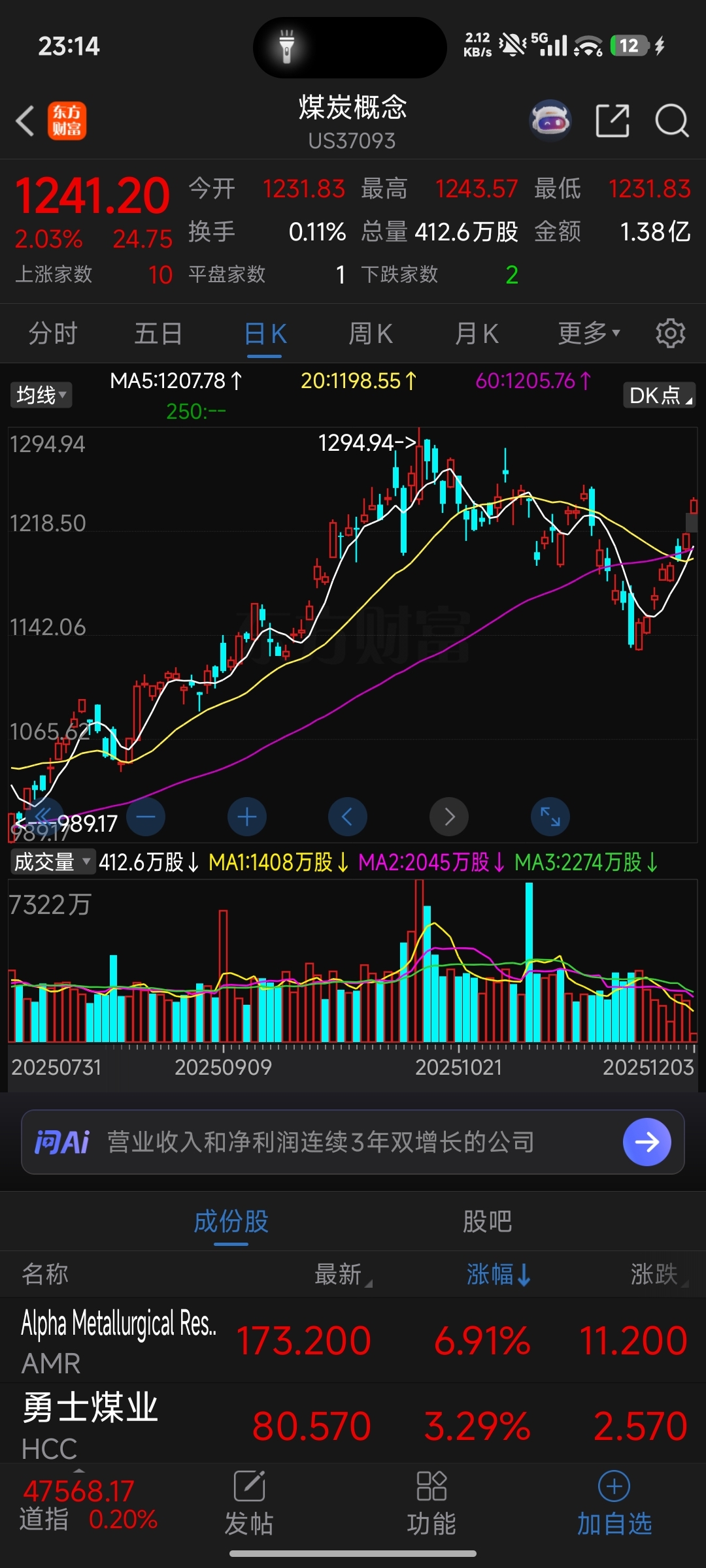This screenshot has width=706, height=1568.
Task: Zoom out chart with minus button
Action: pos(146,817)
